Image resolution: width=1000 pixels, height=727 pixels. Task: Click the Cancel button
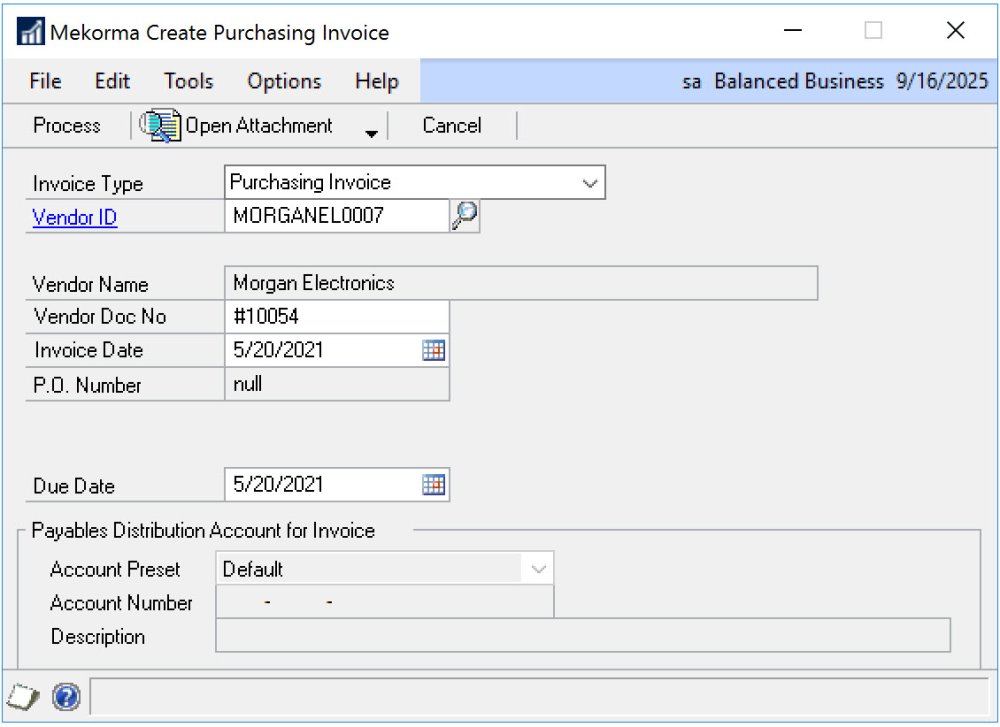click(x=450, y=125)
